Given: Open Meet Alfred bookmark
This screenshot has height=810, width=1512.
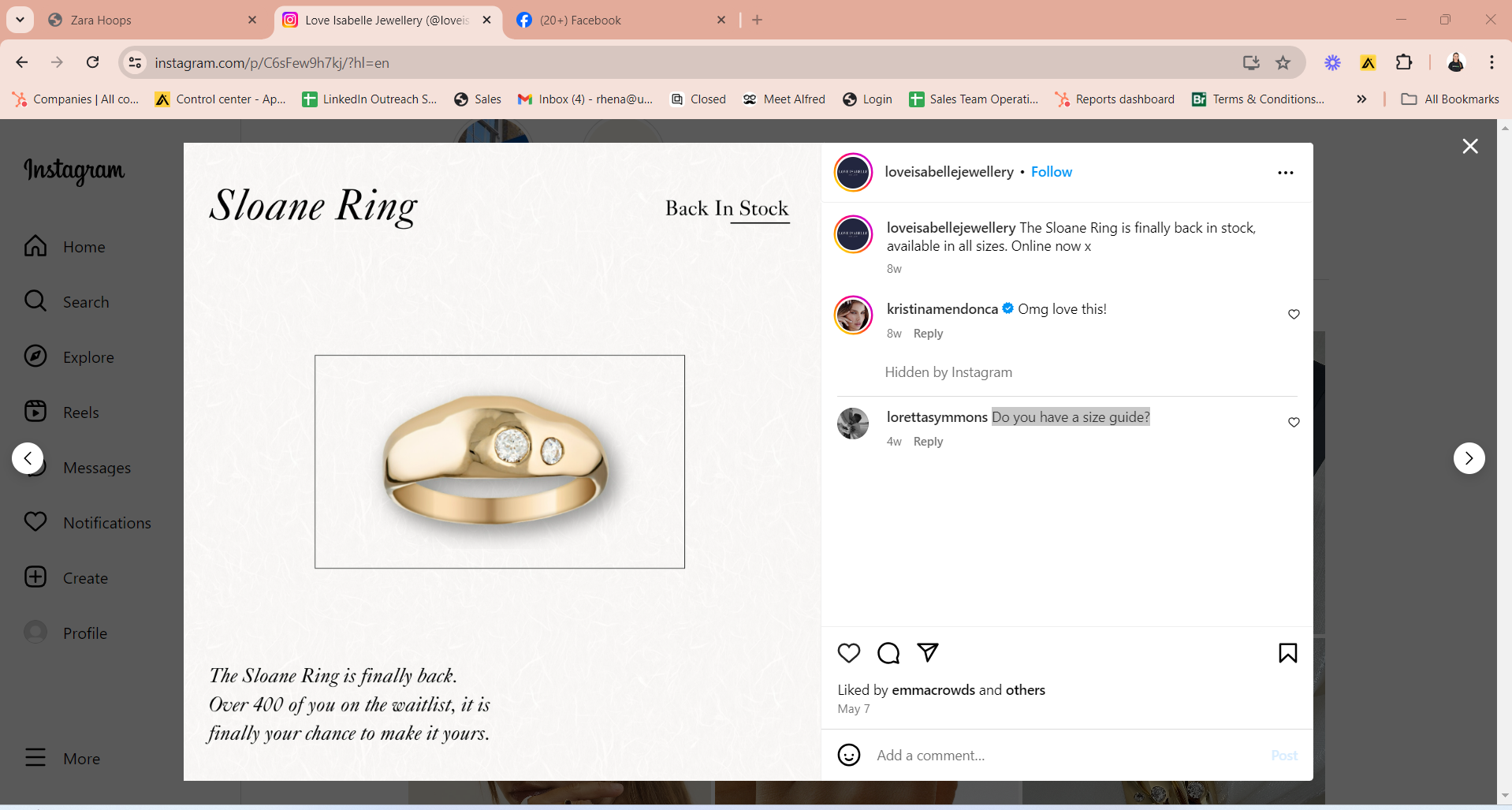Looking at the screenshot, I should [784, 99].
